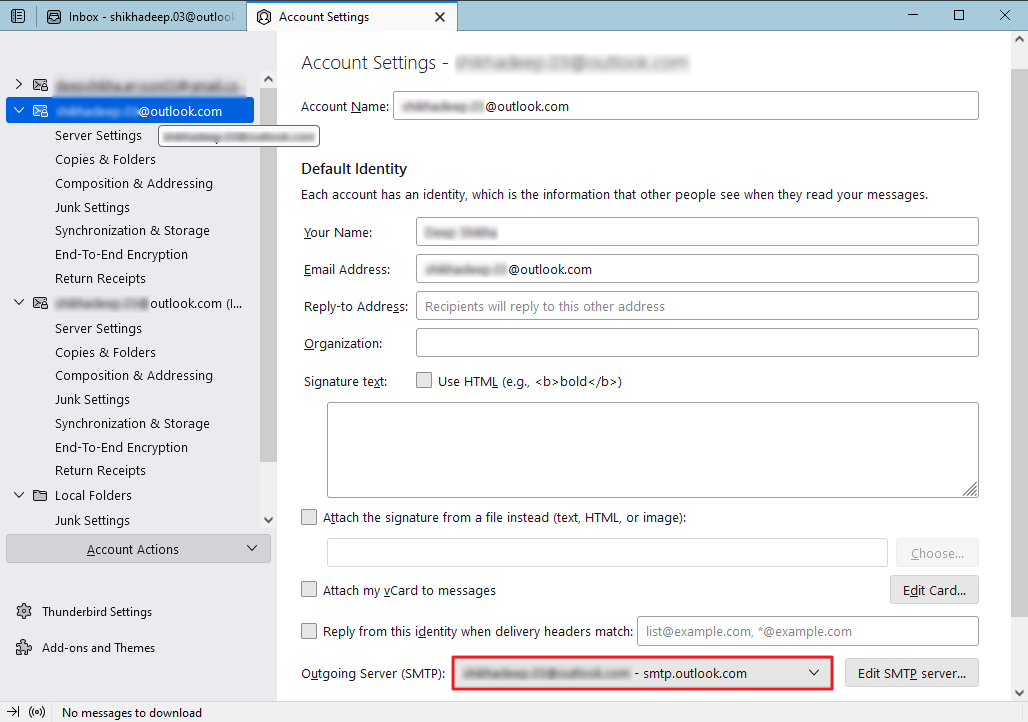Open Copies & Folders of second outlook.com account

tap(106, 352)
